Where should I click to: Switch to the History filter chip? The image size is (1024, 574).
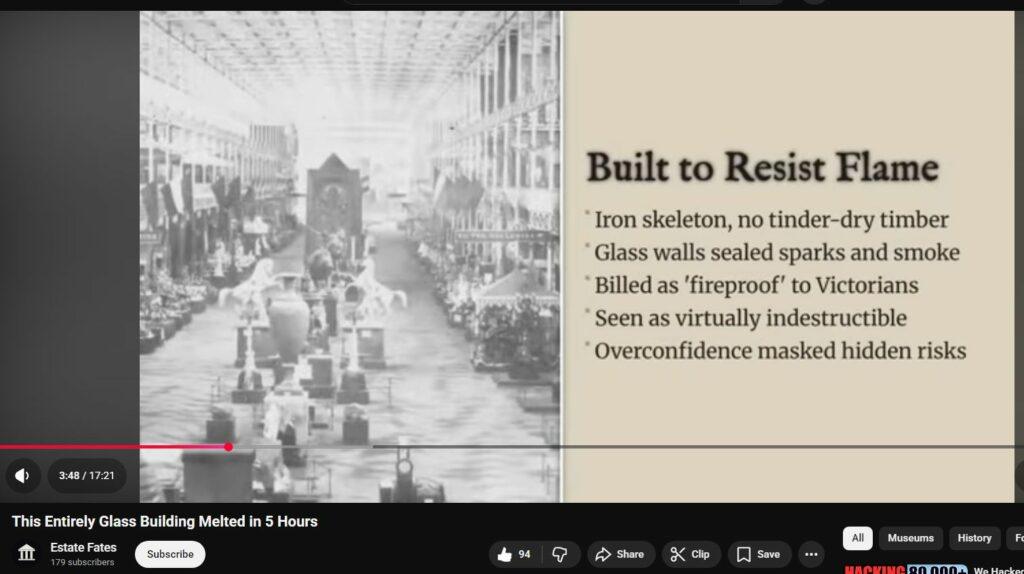click(974, 538)
